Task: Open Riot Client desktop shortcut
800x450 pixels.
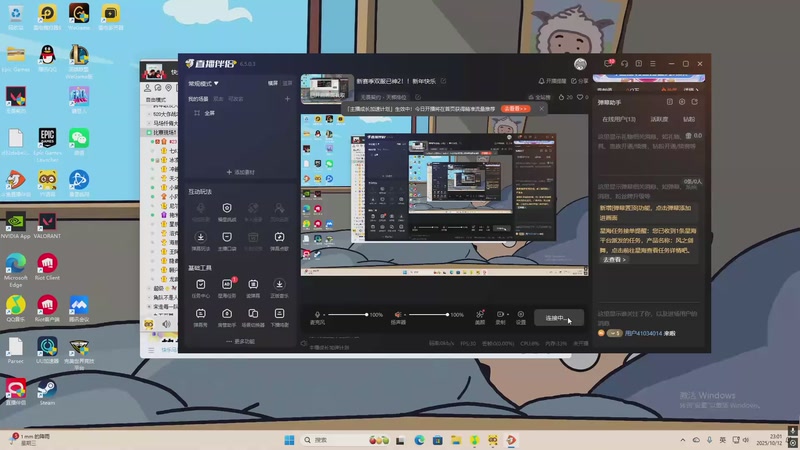Action: 47,267
